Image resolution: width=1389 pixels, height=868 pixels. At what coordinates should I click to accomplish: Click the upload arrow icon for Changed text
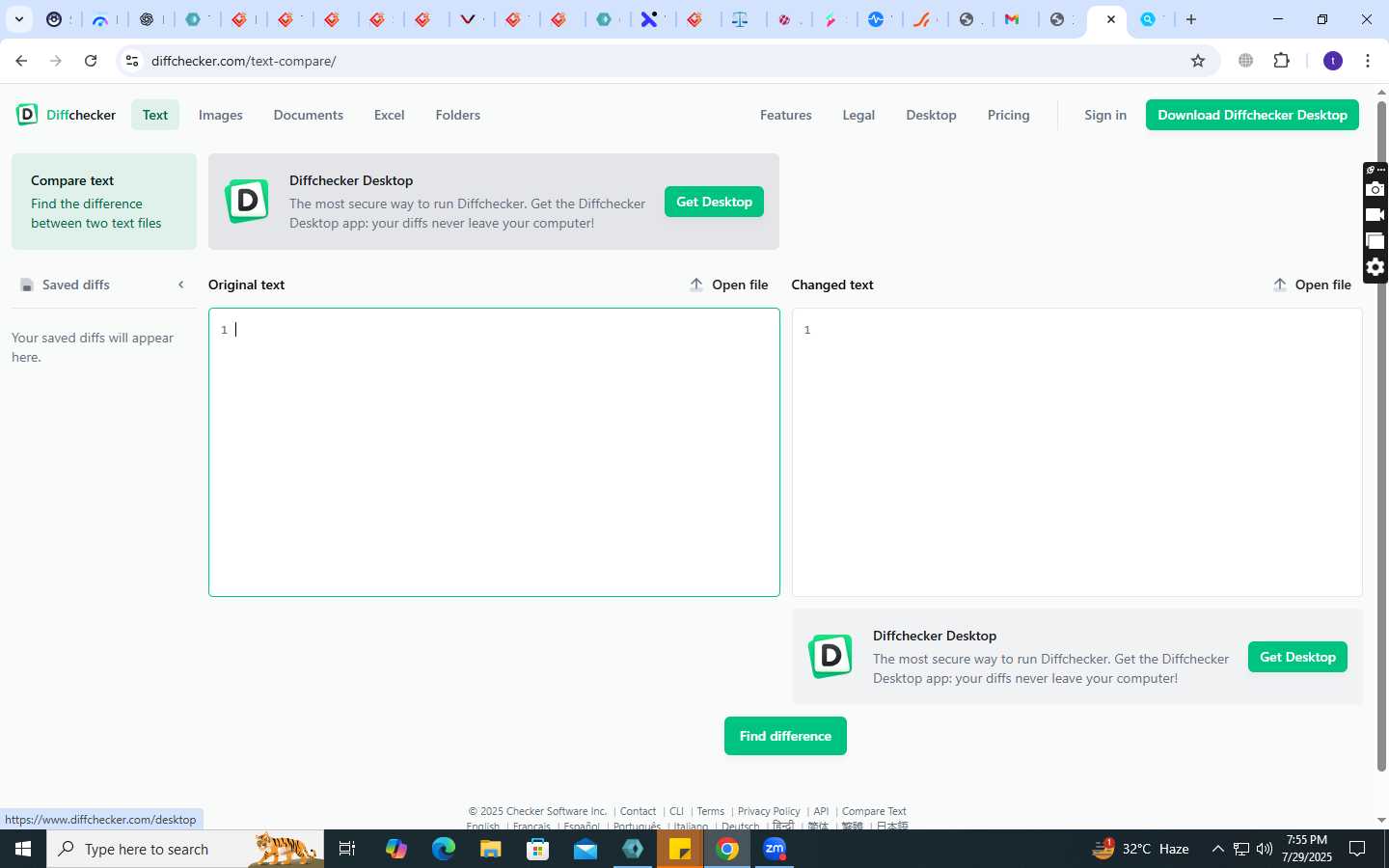[1280, 285]
